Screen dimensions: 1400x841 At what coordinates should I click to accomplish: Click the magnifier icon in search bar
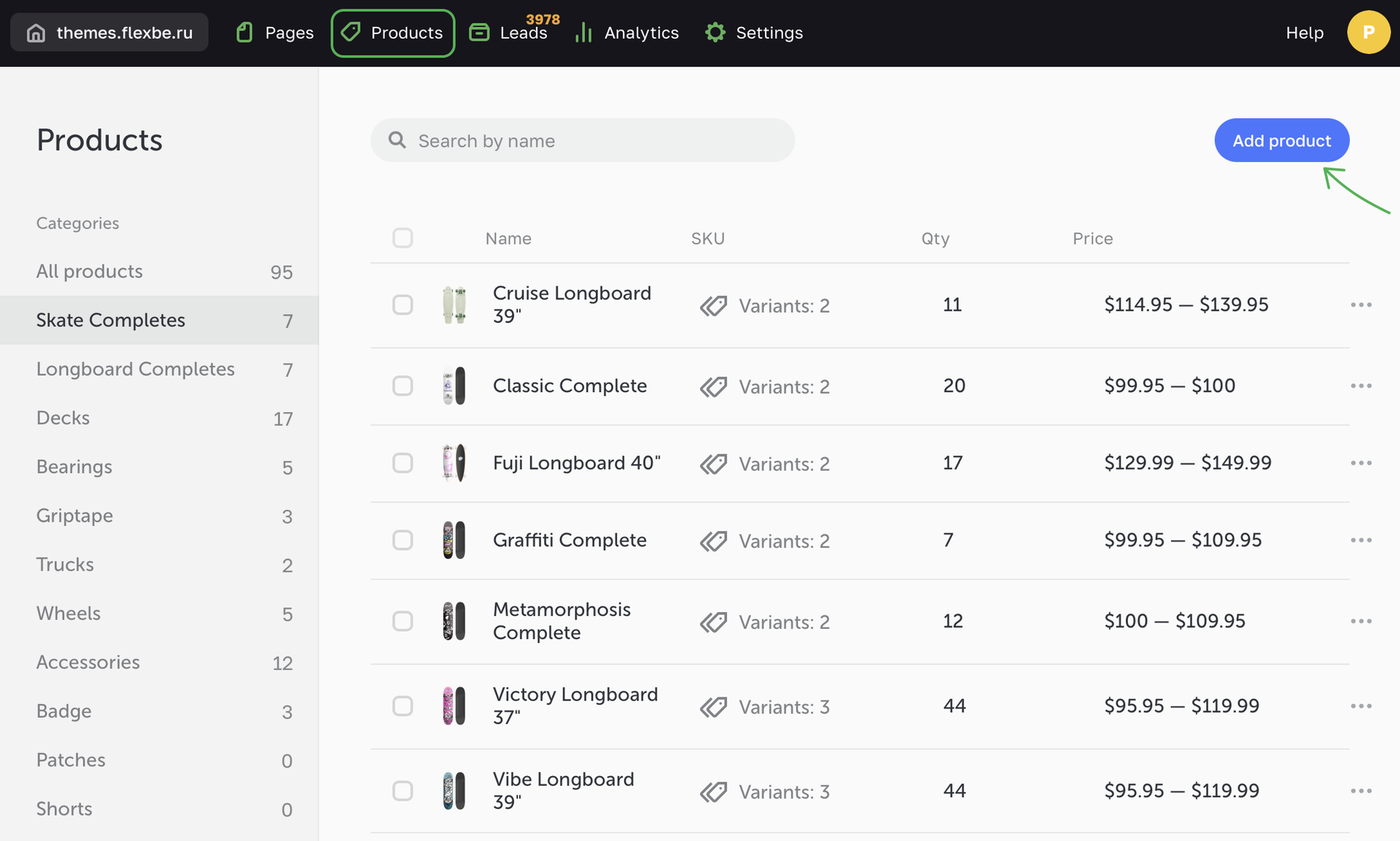[397, 140]
